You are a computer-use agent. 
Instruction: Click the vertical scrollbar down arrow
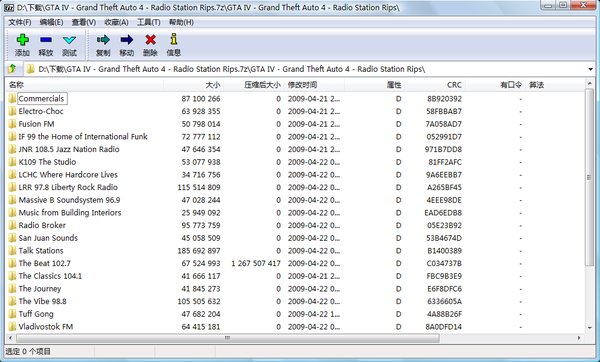tap(589, 328)
